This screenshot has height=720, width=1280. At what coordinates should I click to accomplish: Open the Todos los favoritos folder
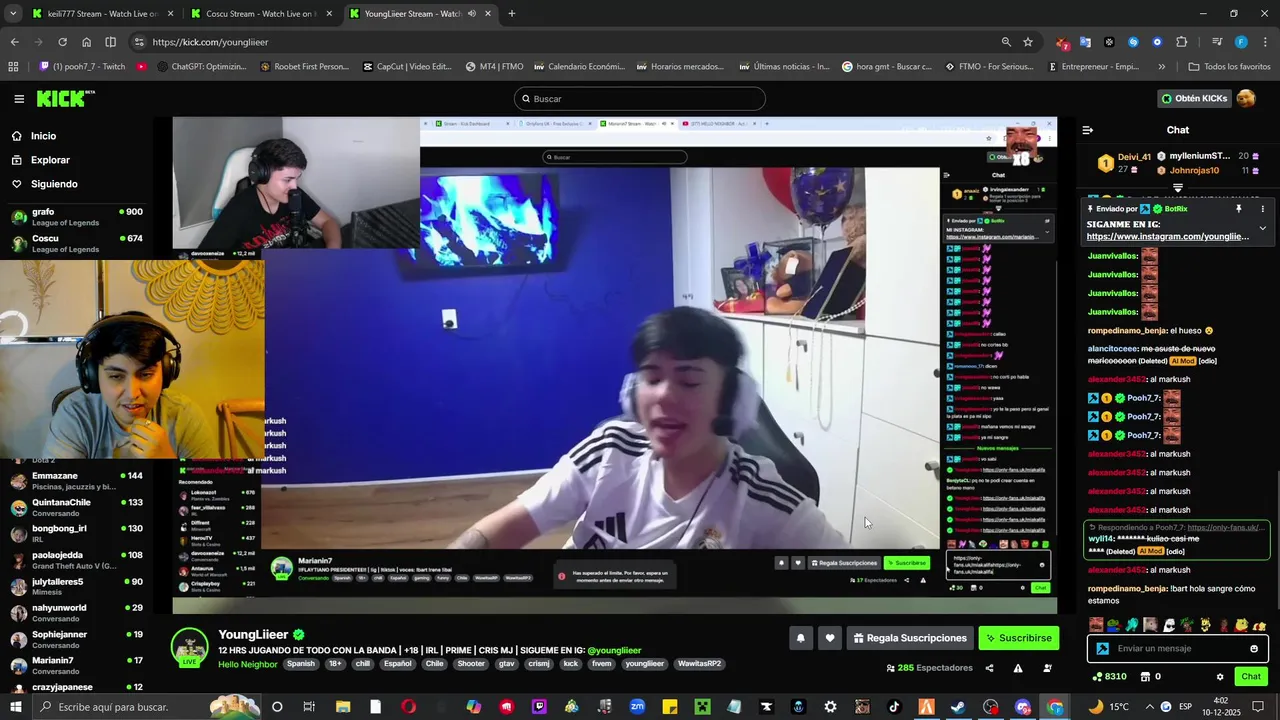click(1229, 67)
